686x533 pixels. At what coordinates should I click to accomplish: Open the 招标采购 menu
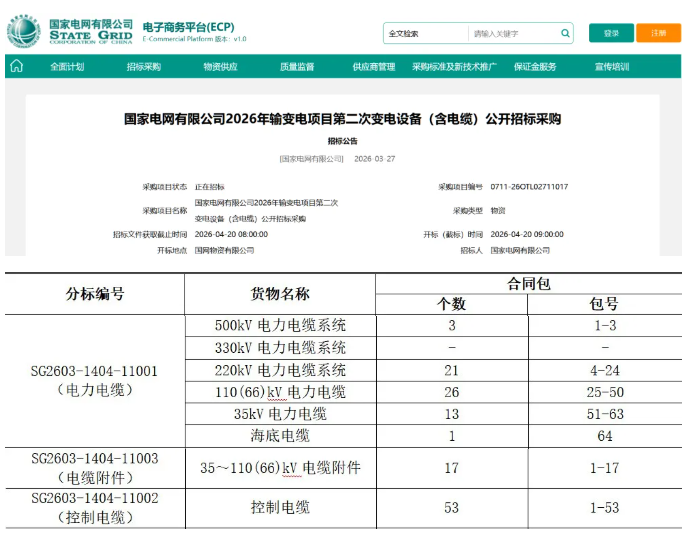coord(143,67)
